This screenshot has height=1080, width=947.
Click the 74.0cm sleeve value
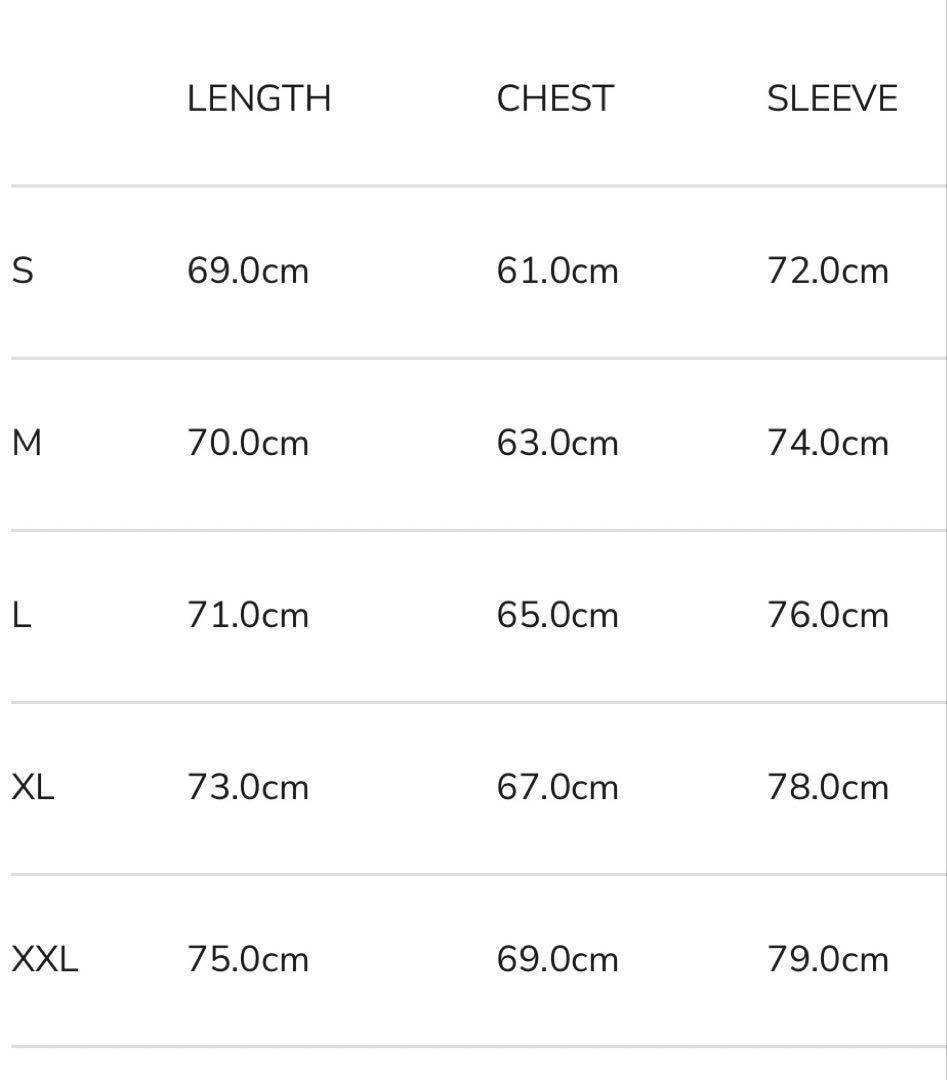click(828, 443)
